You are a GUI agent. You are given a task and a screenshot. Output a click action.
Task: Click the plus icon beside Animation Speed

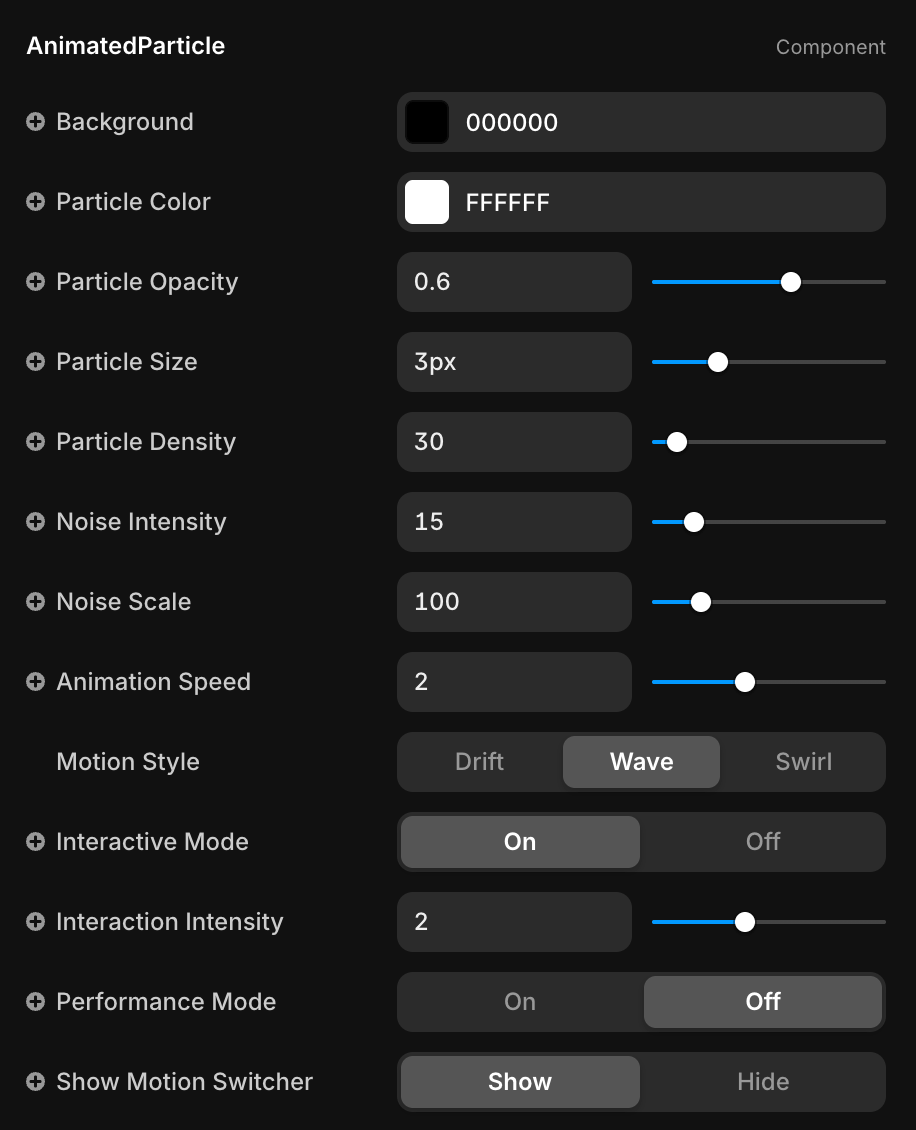35,682
